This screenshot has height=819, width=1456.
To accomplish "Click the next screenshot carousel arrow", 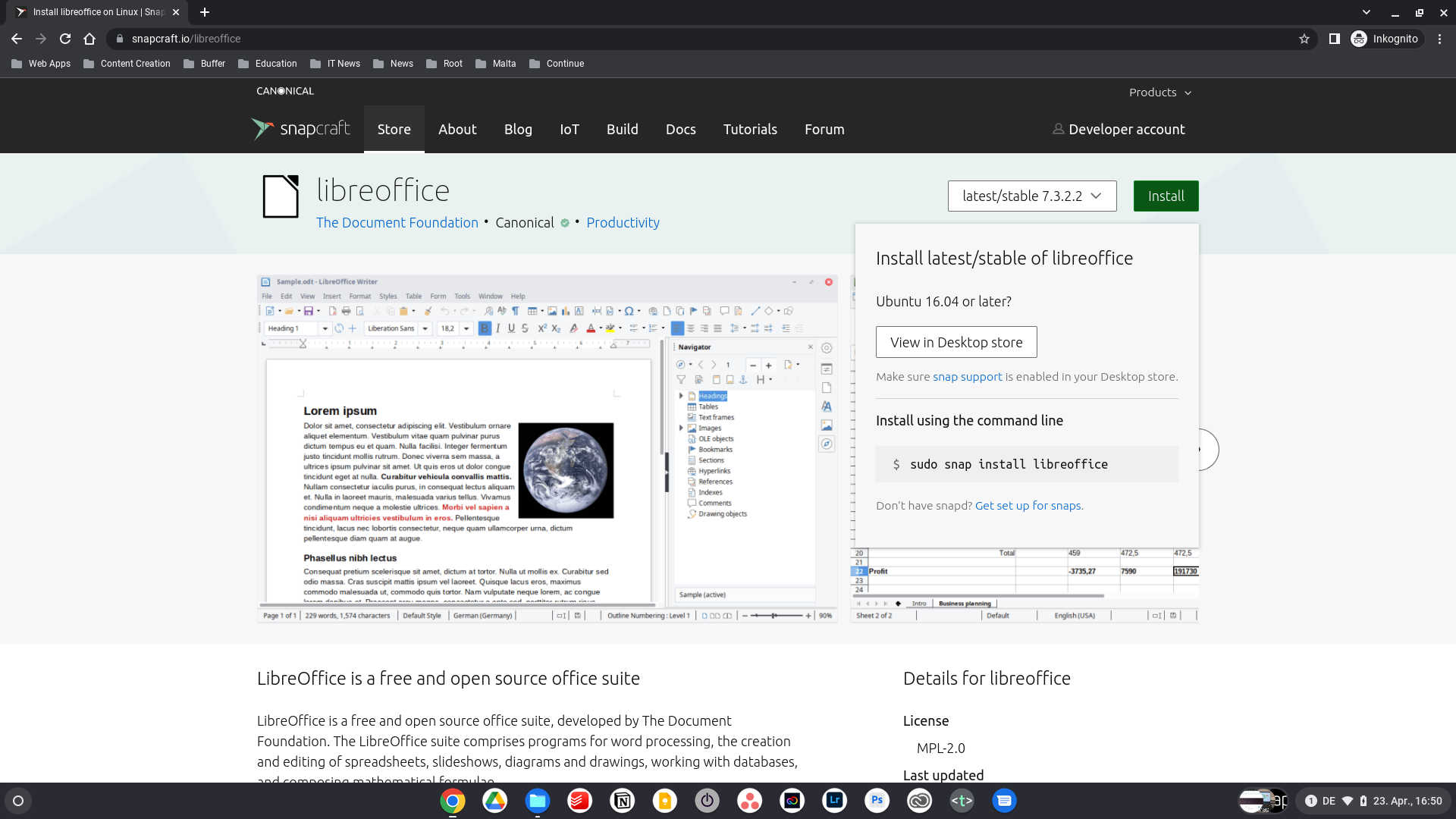I will [x=1208, y=450].
